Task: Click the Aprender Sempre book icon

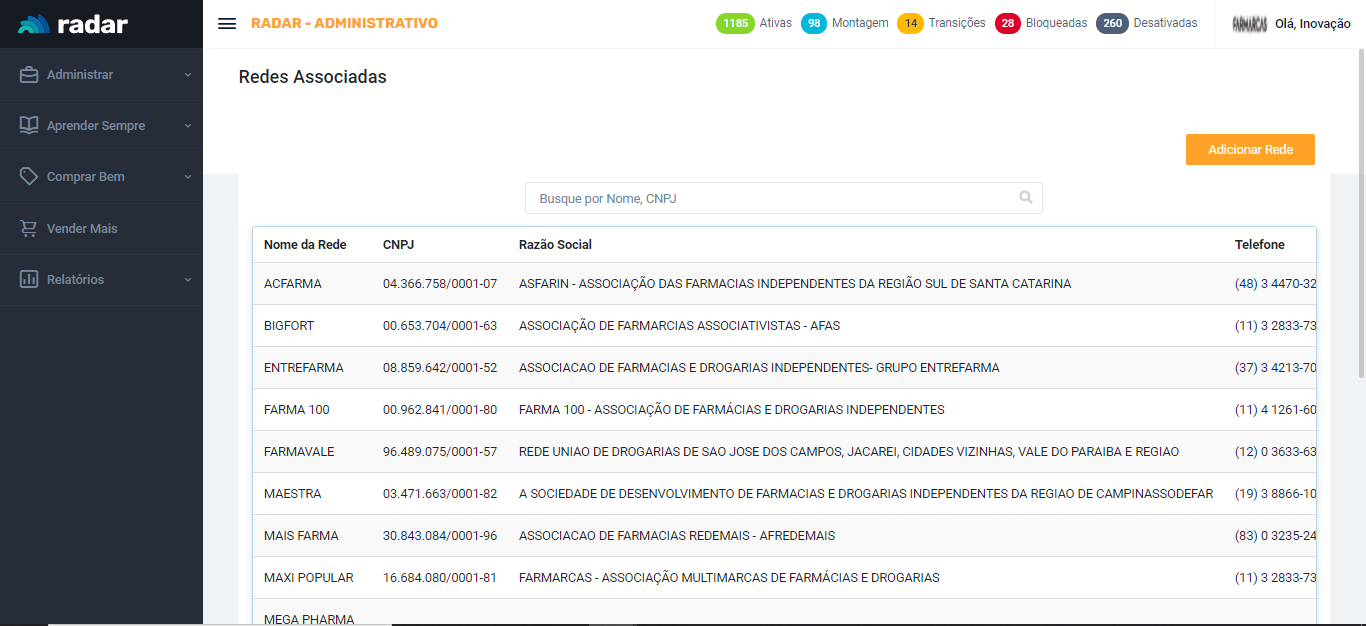Action: pos(29,126)
